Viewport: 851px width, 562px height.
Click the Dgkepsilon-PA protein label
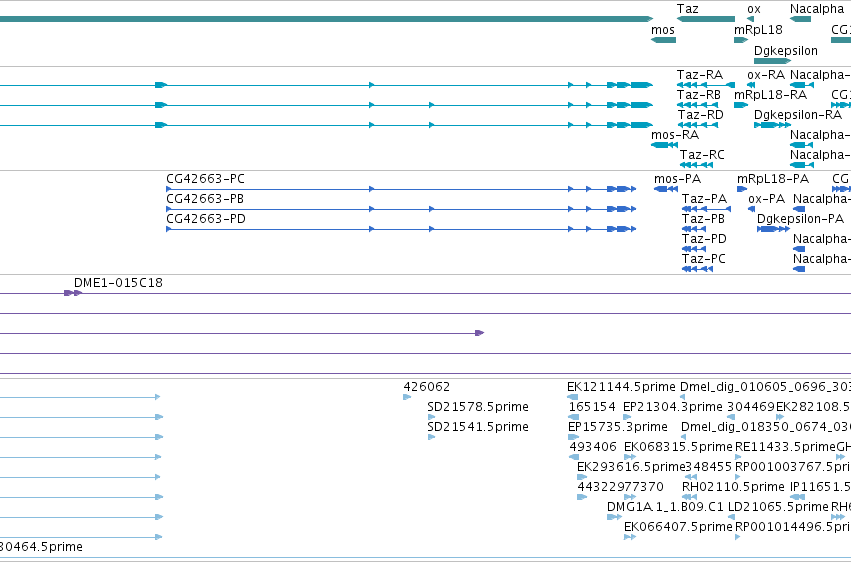[x=801, y=219]
